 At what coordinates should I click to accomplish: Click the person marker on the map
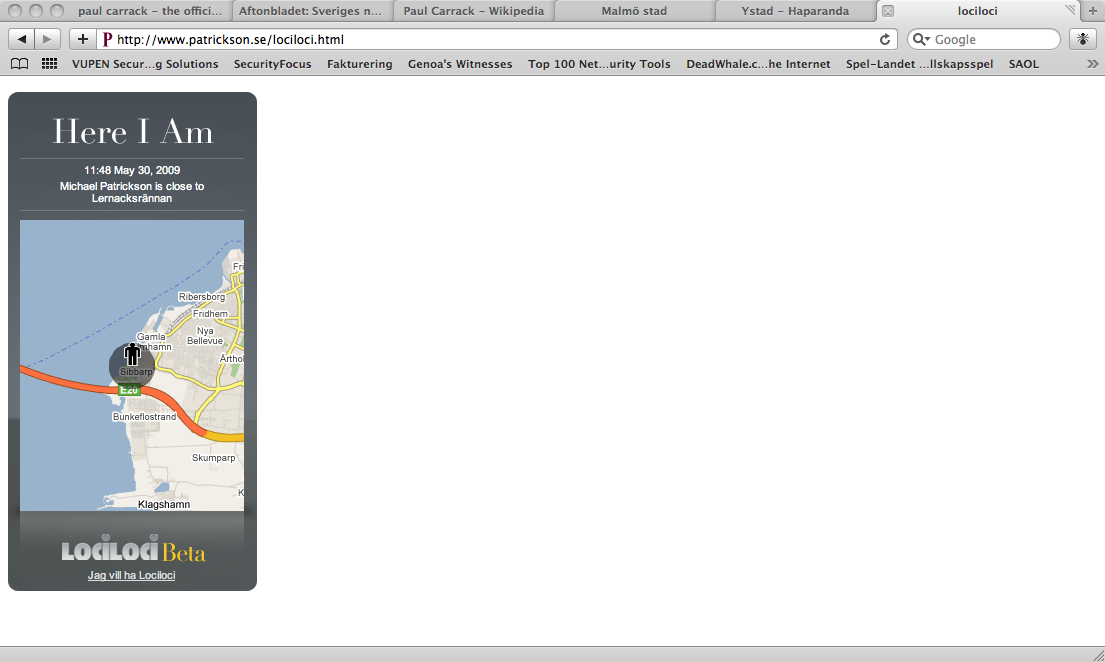pyautogui.click(x=132, y=355)
